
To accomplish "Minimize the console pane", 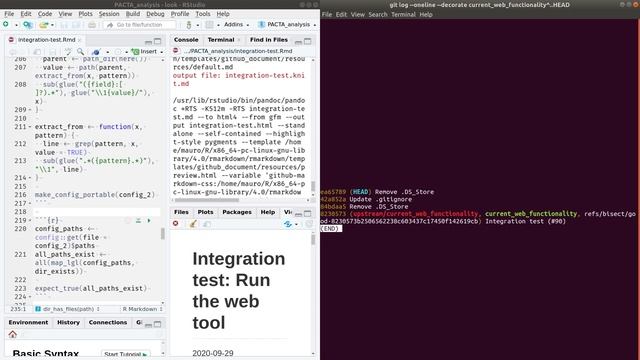I will [x=298, y=42].
